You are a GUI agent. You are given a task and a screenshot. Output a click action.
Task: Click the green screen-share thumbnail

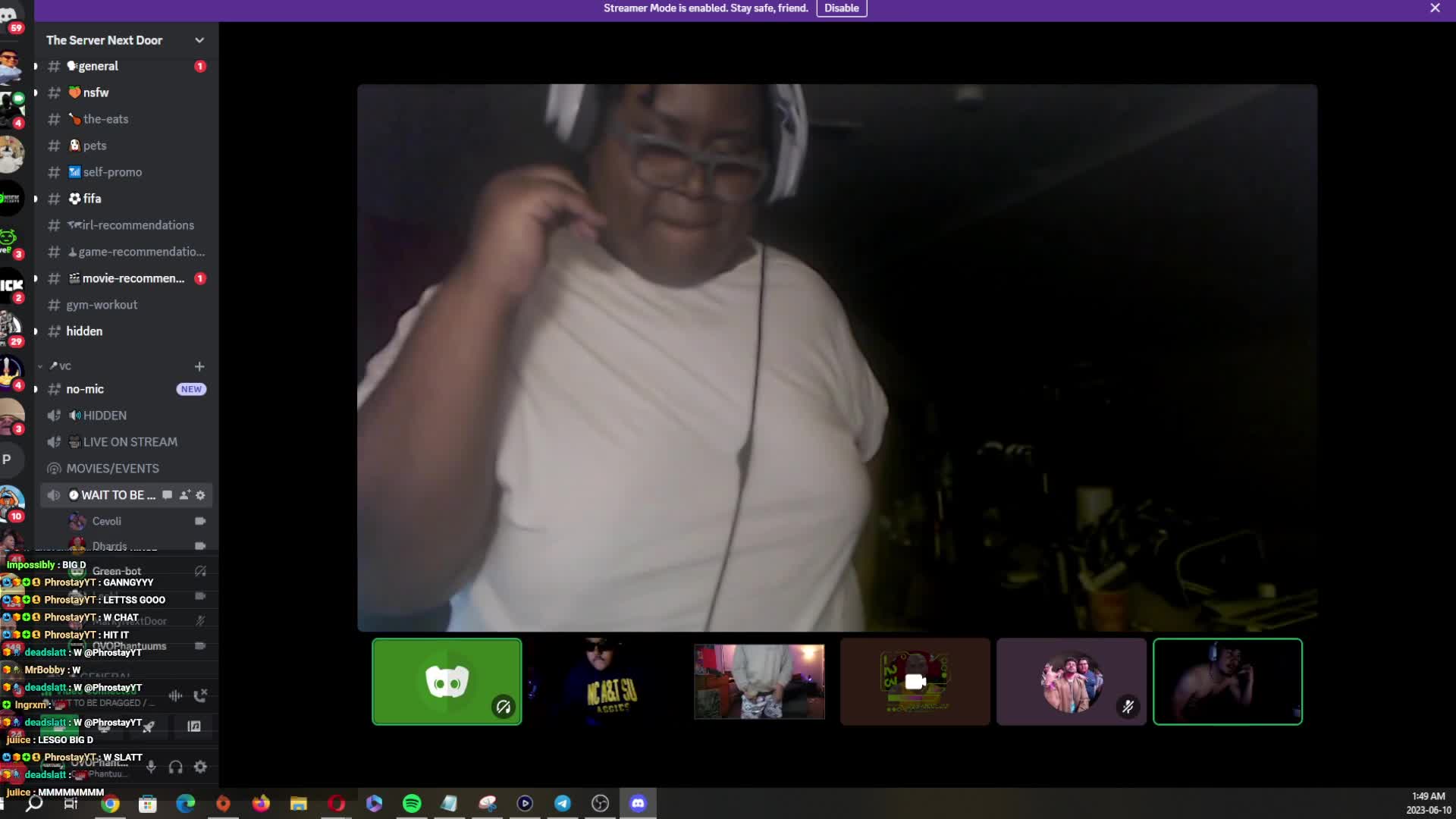point(447,681)
